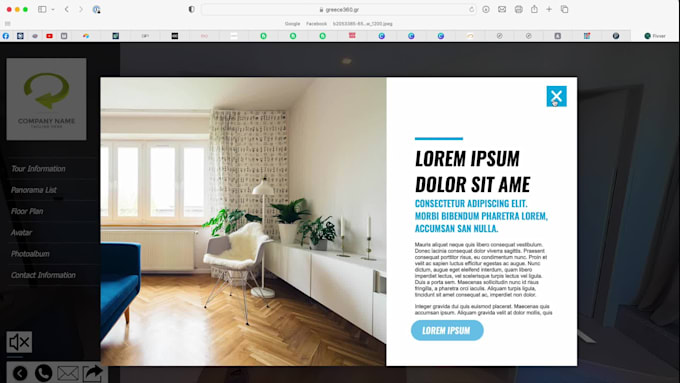Click the living room photo in popup
The width and height of the screenshot is (680, 383).
tap(243, 221)
